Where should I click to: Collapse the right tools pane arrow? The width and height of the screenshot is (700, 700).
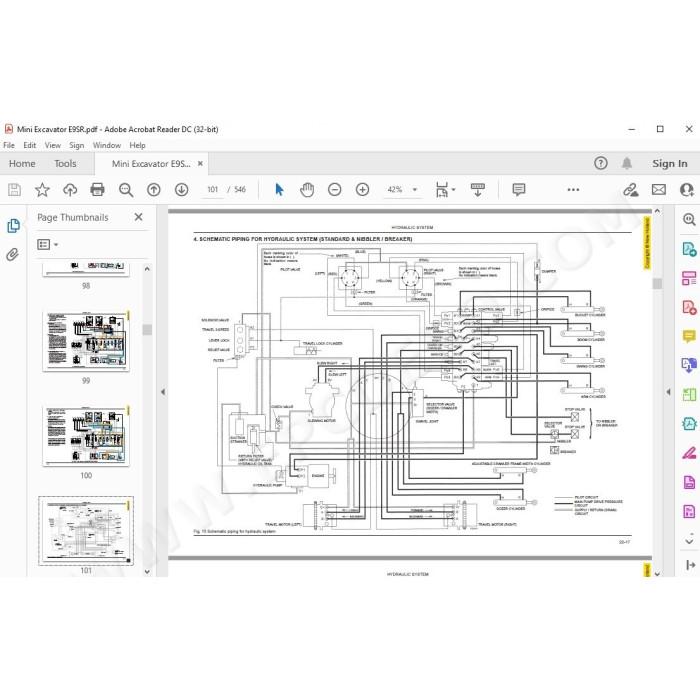[x=668, y=392]
